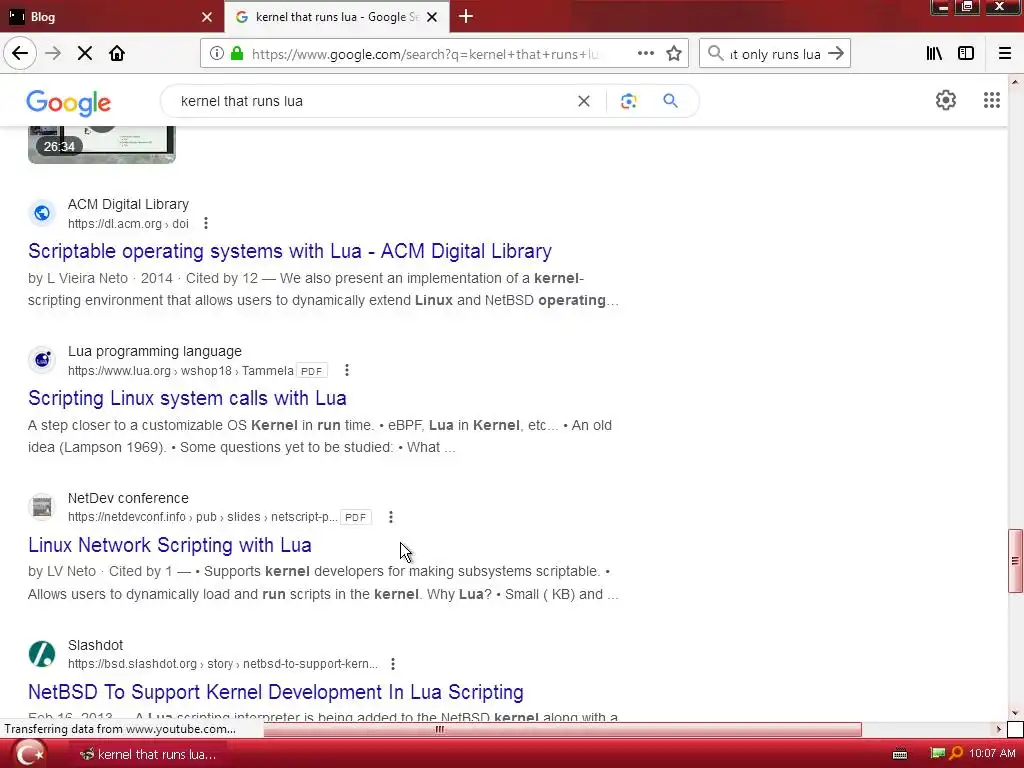Close the Google search tab
The width and height of the screenshot is (1024, 768).
pyautogui.click(x=432, y=17)
